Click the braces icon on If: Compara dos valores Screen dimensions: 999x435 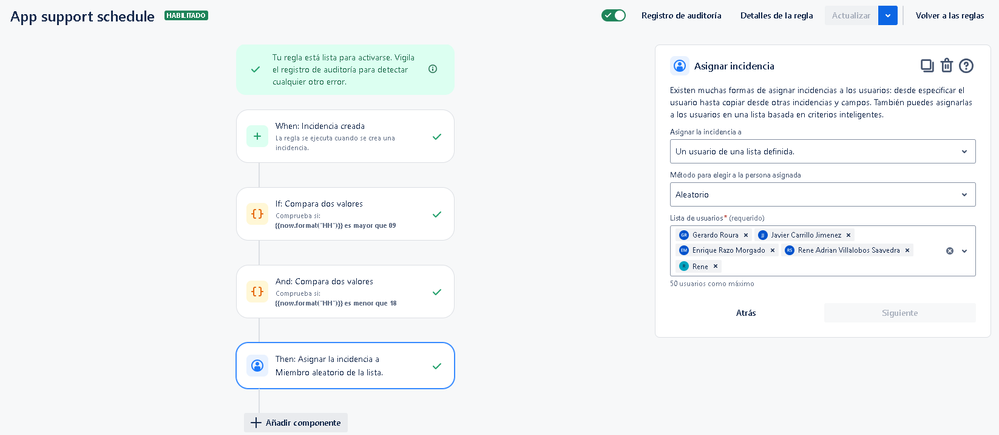tap(257, 214)
